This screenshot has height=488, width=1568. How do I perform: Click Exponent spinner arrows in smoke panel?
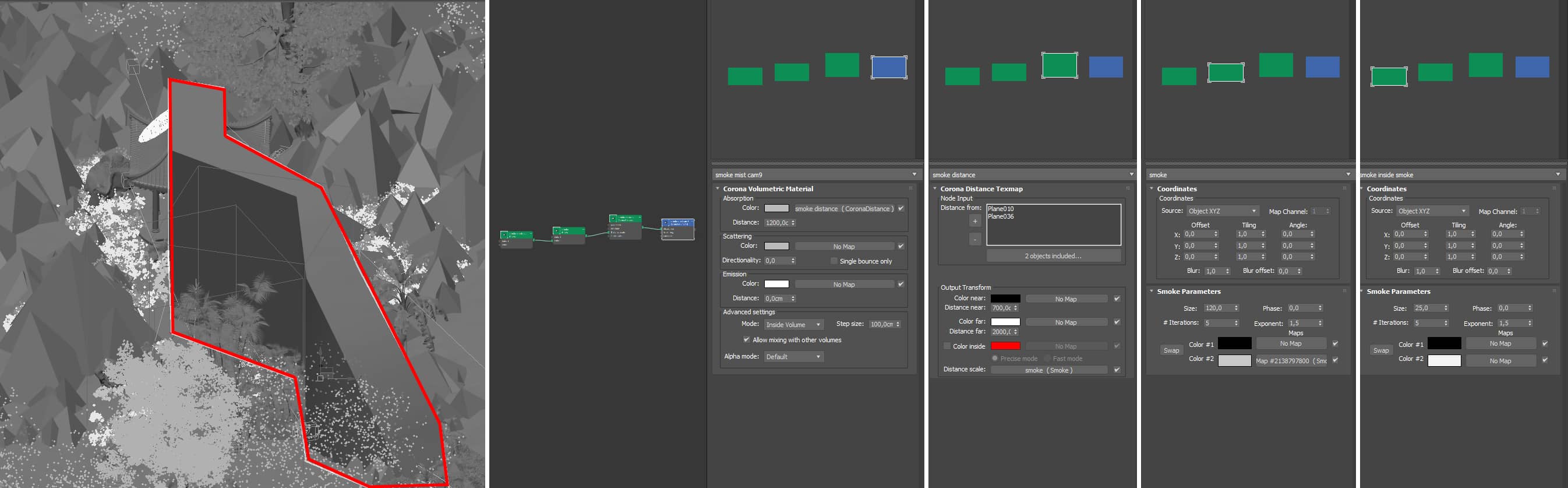[x=1320, y=324]
